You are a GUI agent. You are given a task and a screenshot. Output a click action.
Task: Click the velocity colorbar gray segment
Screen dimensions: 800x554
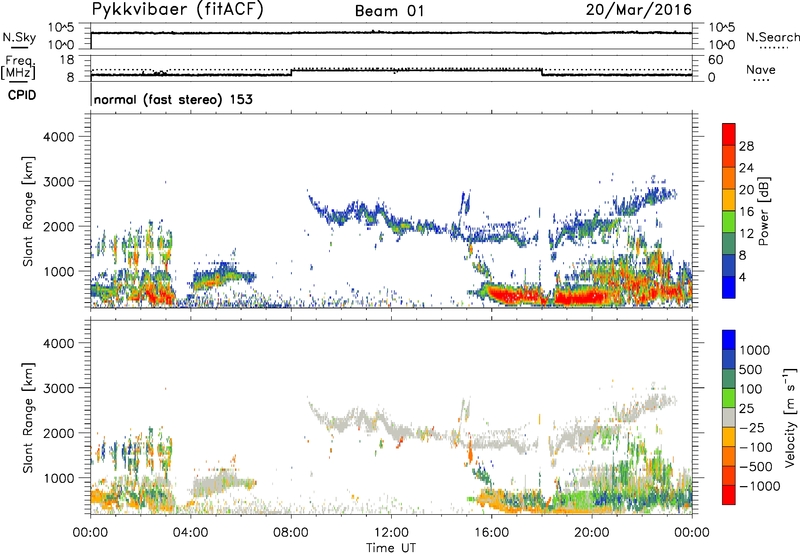tap(729, 417)
